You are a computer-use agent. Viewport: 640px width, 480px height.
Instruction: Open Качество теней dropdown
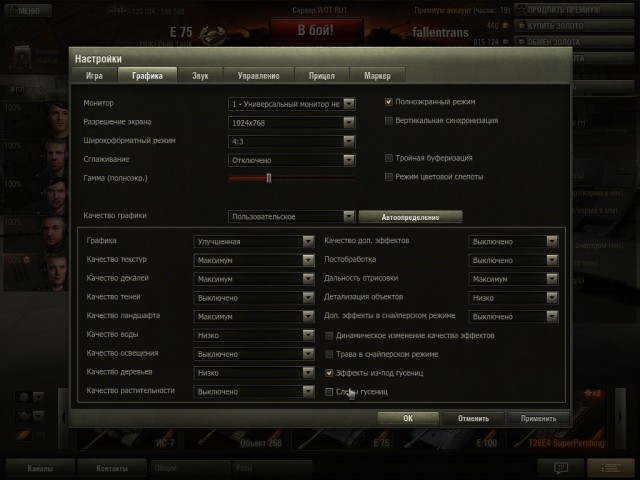(254, 298)
